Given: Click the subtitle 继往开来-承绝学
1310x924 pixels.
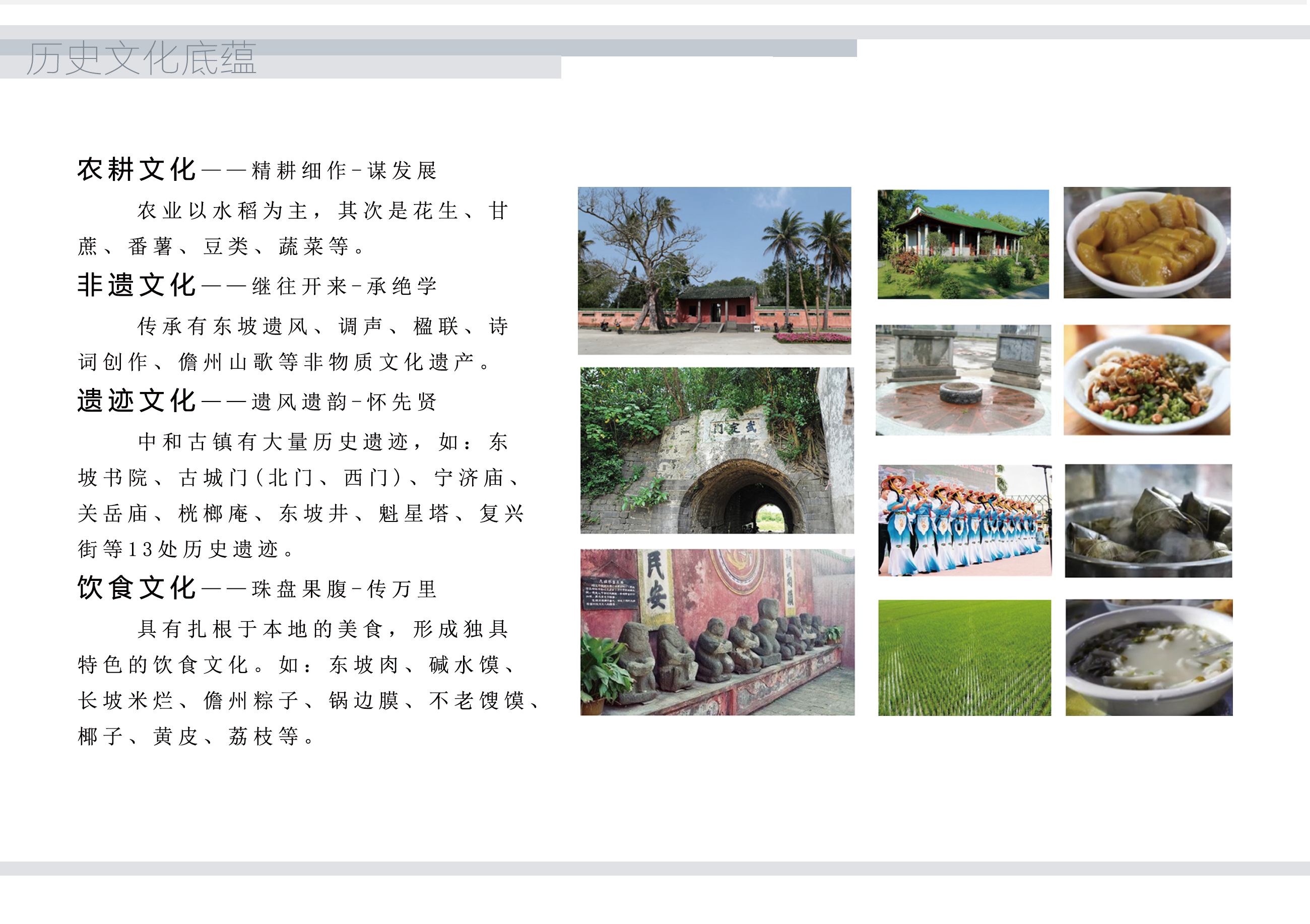Looking at the screenshot, I should pyautogui.click(x=344, y=286).
